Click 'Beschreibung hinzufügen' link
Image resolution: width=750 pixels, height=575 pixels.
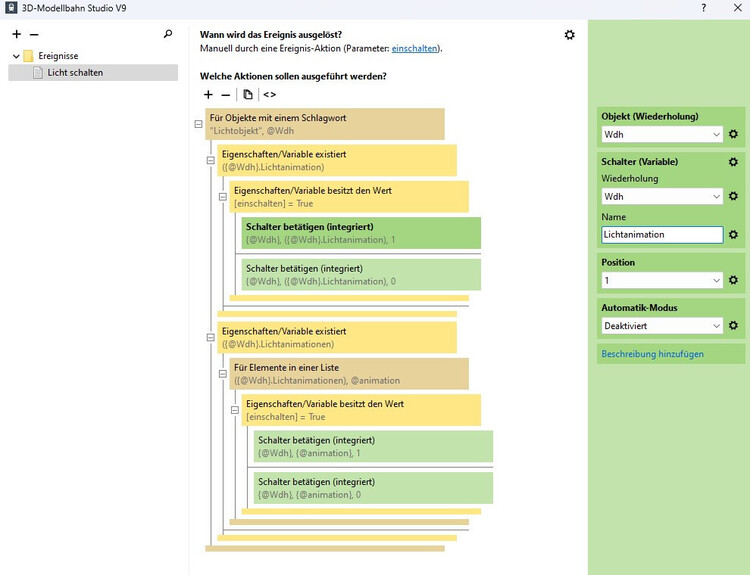tap(652, 354)
